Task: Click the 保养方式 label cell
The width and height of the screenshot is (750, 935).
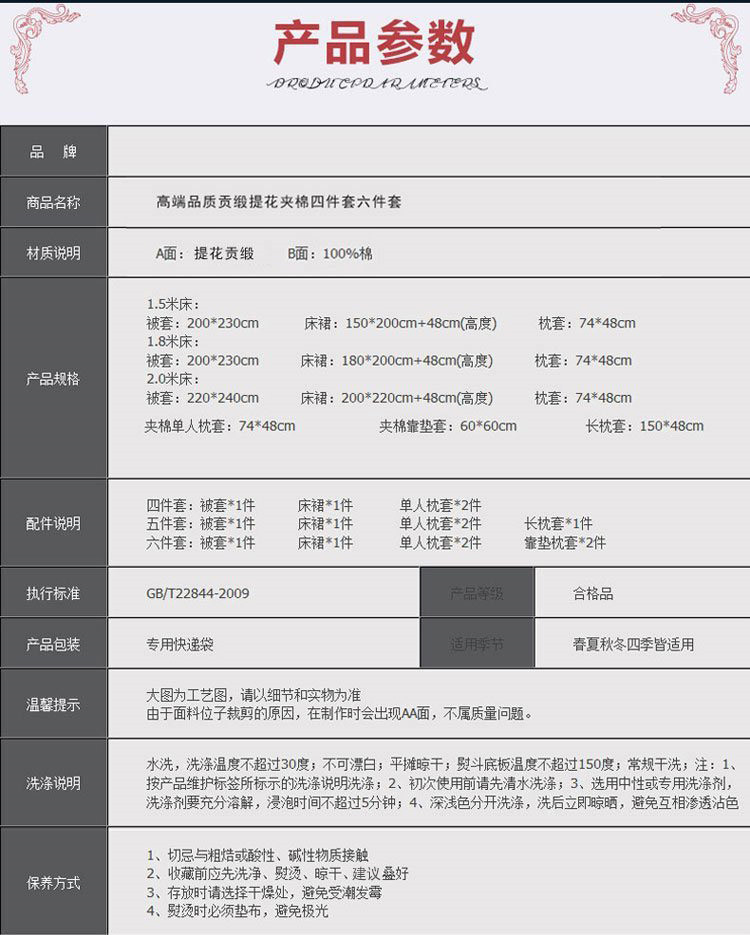Action: 53,883
